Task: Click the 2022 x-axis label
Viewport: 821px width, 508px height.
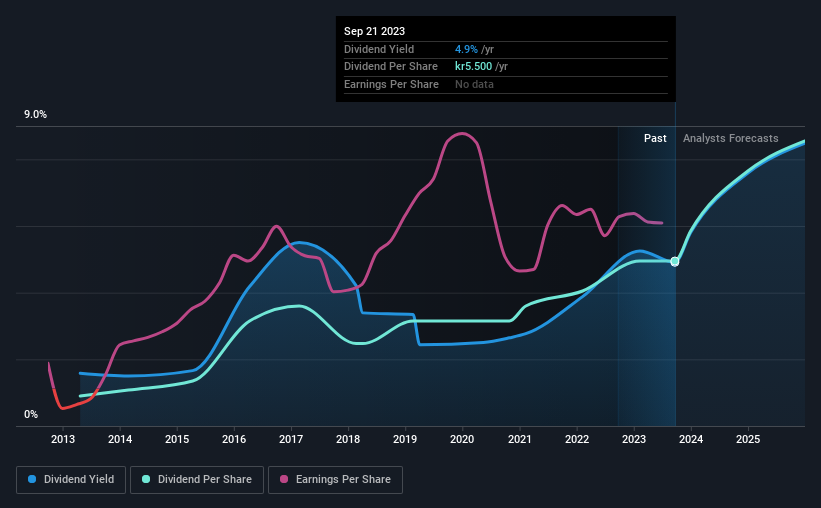Action: coord(577,439)
